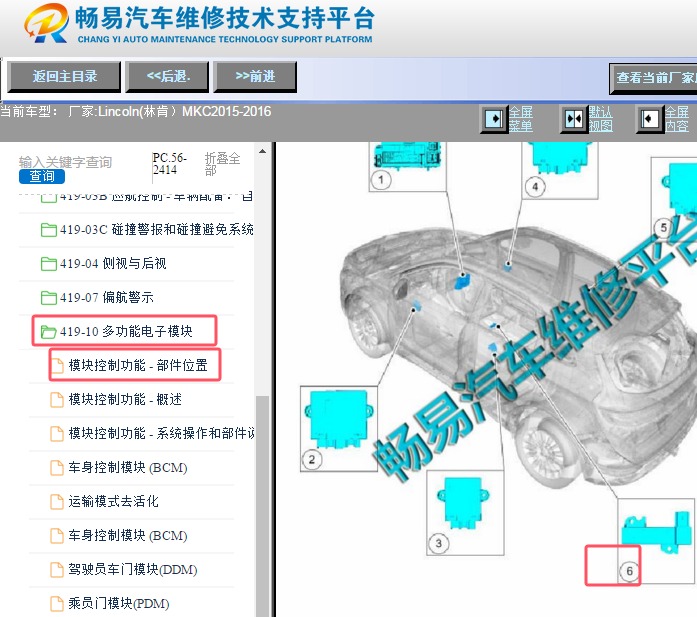Open 模块控制功能 - 部件位置 page

pos(138,365)
